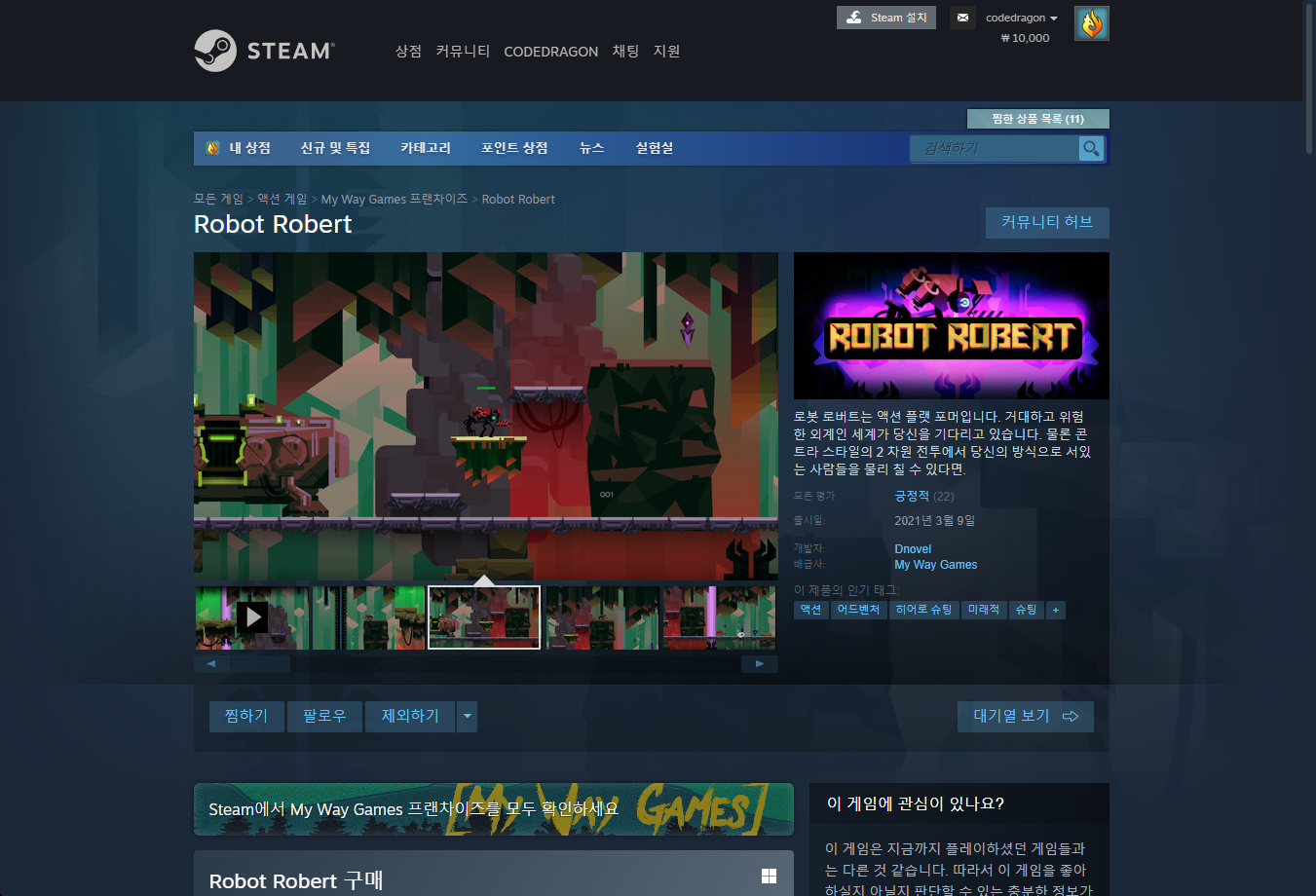Click the ₩10,000 wallet balance
The image size is (1316, 896).
point(1025,38)
